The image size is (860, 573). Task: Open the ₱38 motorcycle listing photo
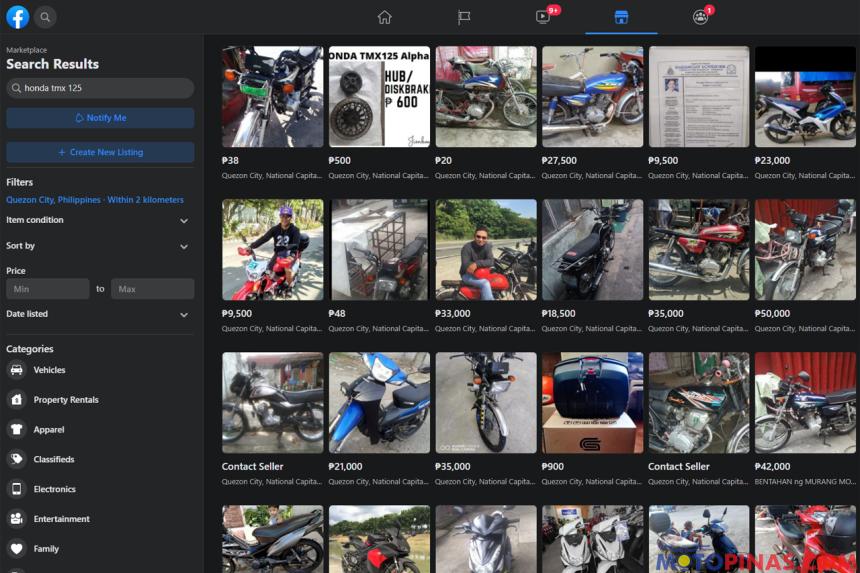273,97
